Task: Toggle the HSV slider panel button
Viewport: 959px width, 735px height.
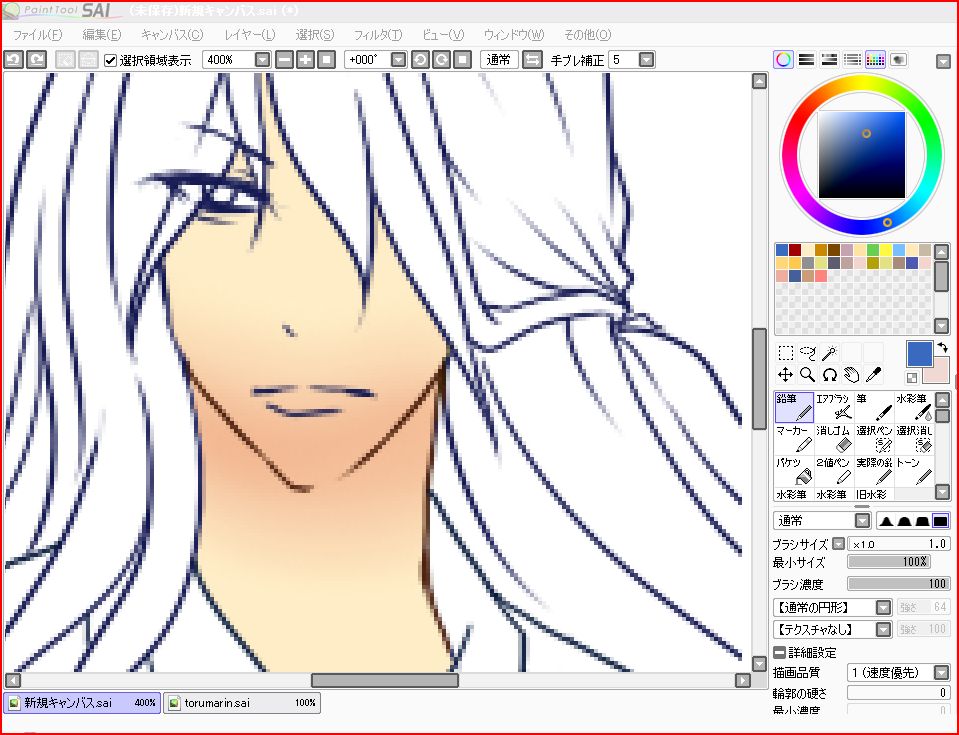Action: click(x=829, y=59)
